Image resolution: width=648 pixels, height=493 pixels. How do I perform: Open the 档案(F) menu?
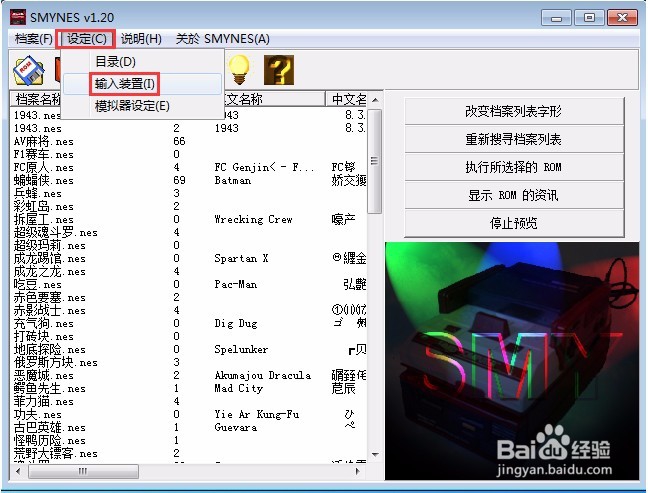[33, 39]
